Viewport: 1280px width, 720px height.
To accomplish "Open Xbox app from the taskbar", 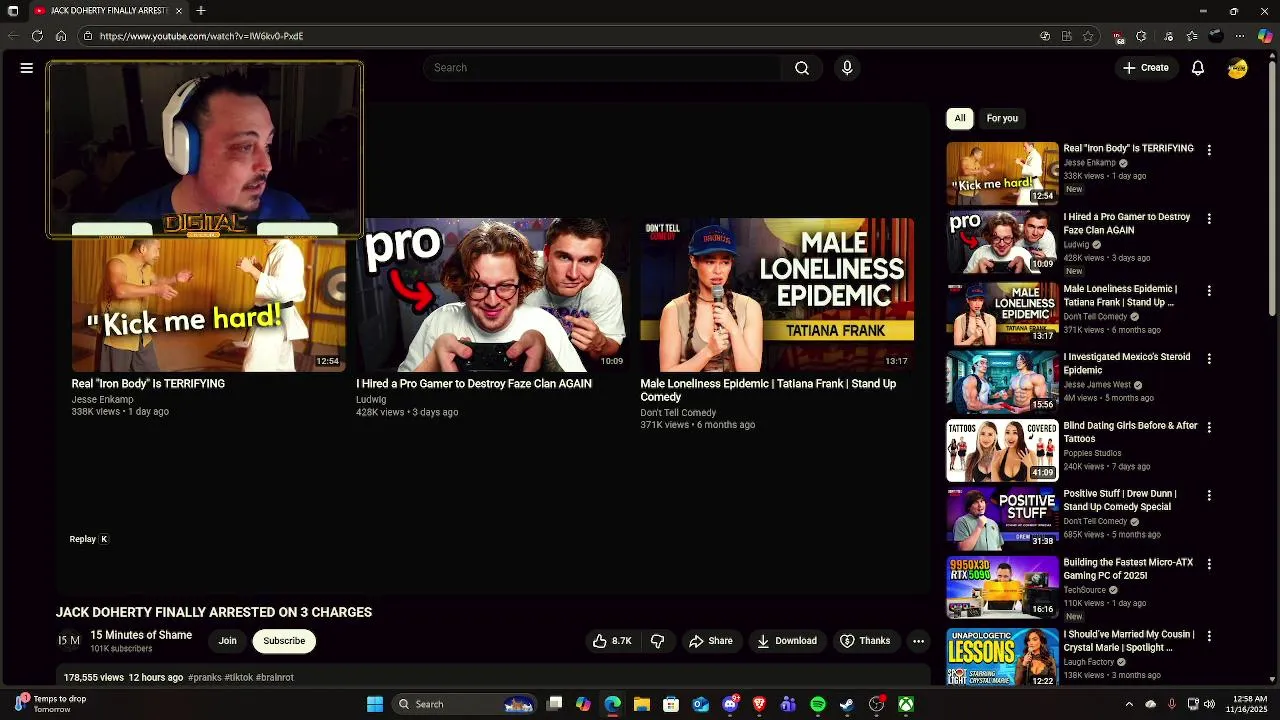I will (905, 704).
